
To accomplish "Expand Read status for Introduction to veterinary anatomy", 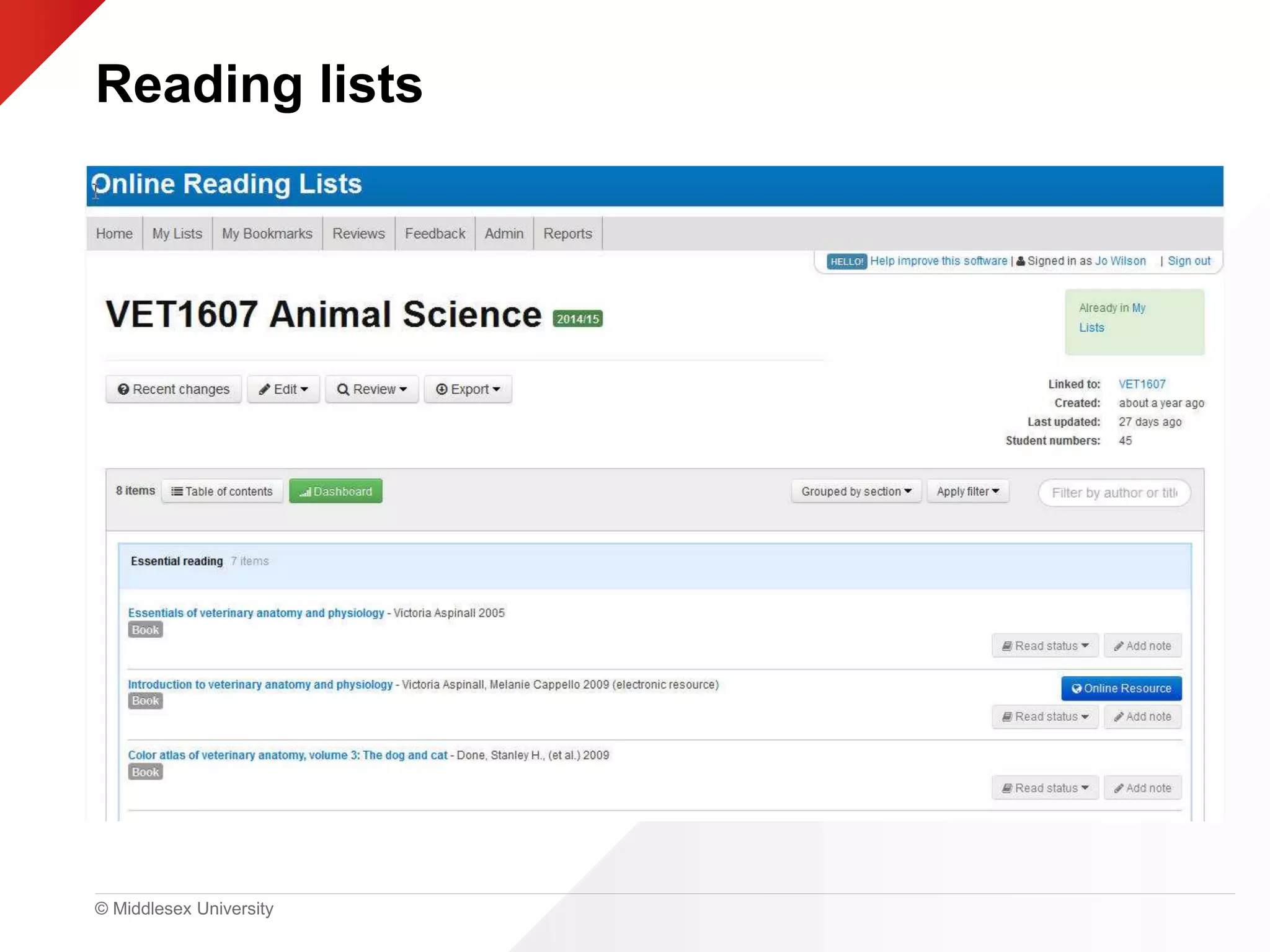I will pos(1045,716).
